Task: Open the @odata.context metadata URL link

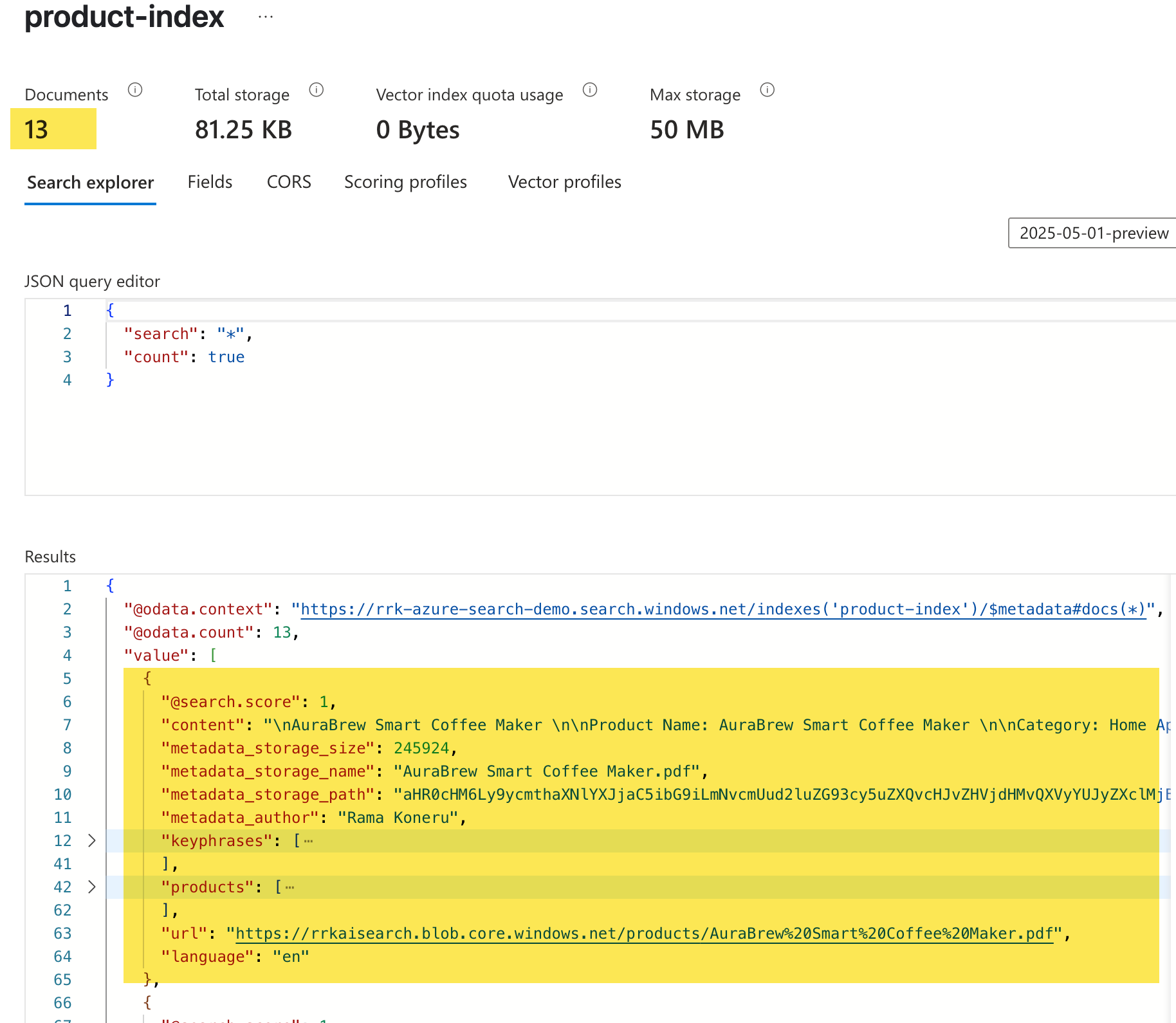Action: point(723,609)
